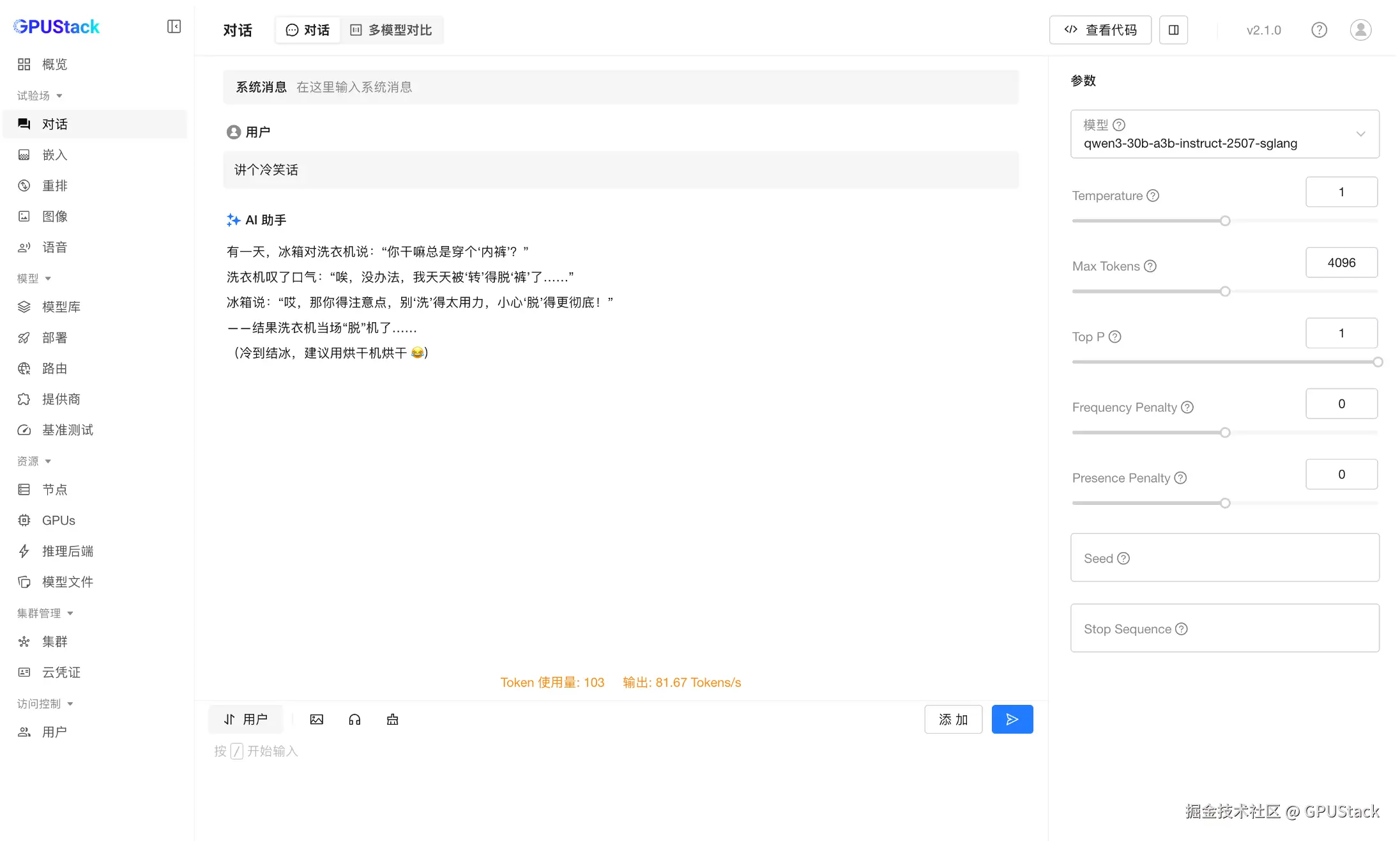The image size is (1400, 841).
Task: Open the 图像 (Image) playground section
Action: [x=54, y=216]
